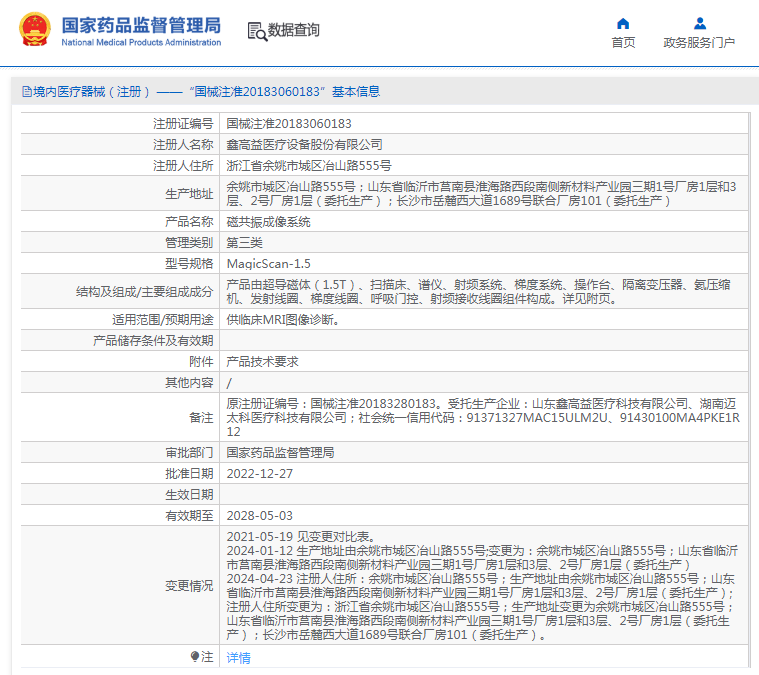Select model value MagicScan-1.5
This screenshot has width=759, height=675.
(x=269, y=264)
